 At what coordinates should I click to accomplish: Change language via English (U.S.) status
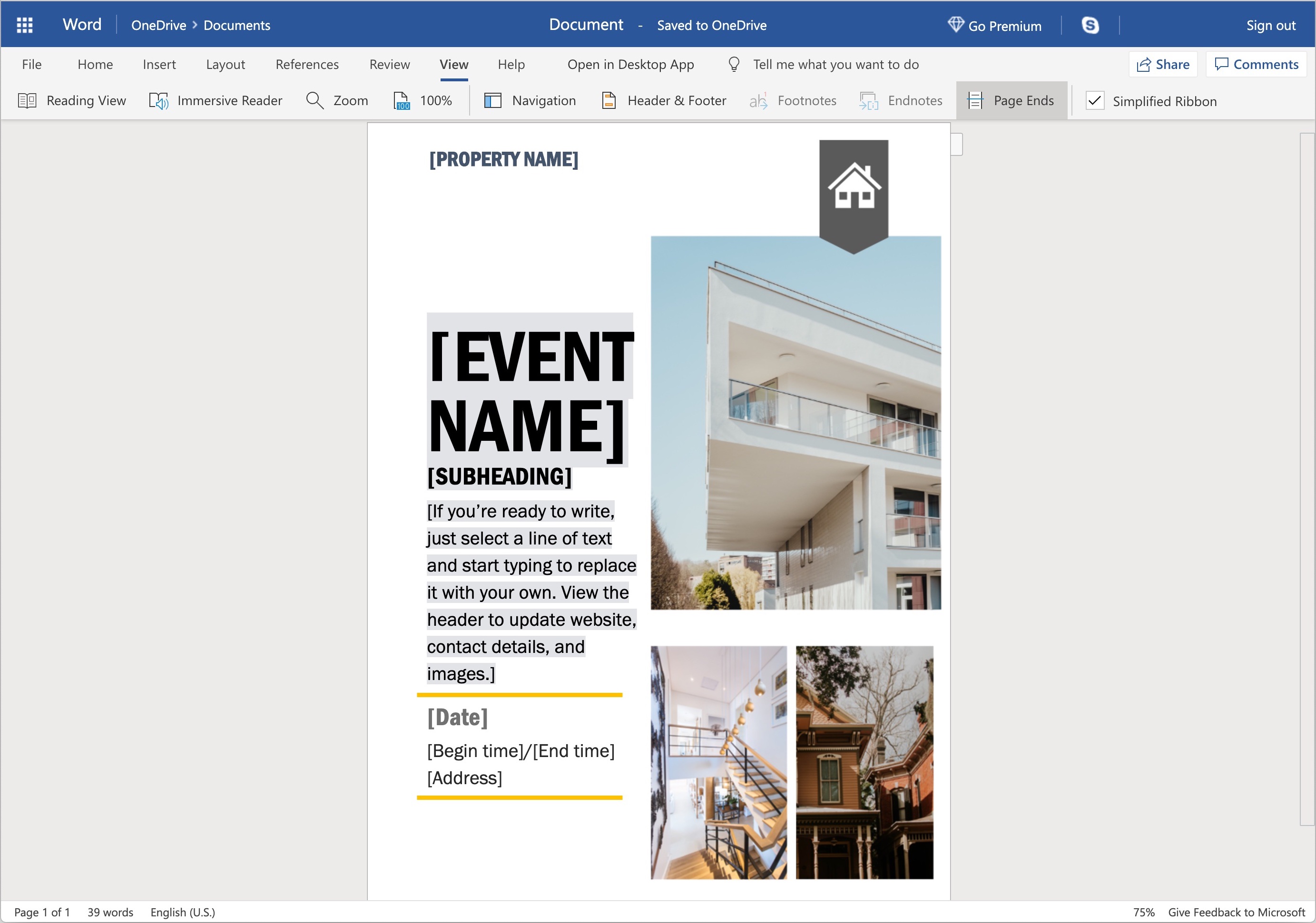(183, 912)
